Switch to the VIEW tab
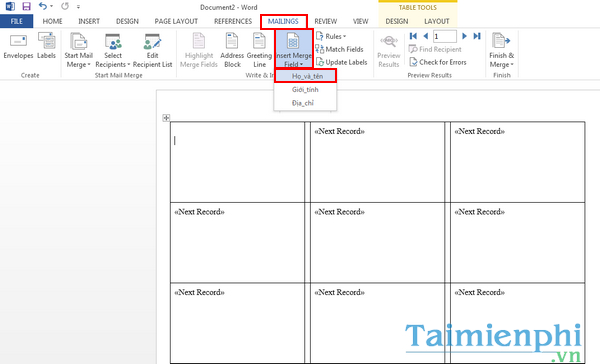 (360, 21)
